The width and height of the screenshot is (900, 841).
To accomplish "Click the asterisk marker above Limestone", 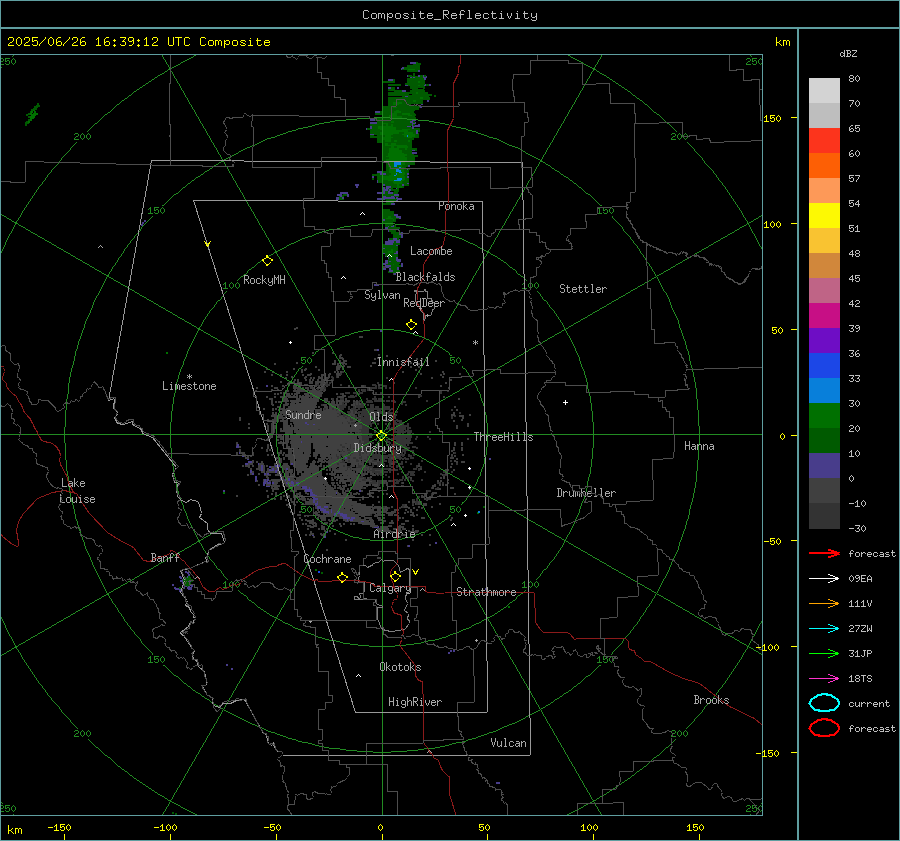I will pyautogui.click(x=189, y=377).
